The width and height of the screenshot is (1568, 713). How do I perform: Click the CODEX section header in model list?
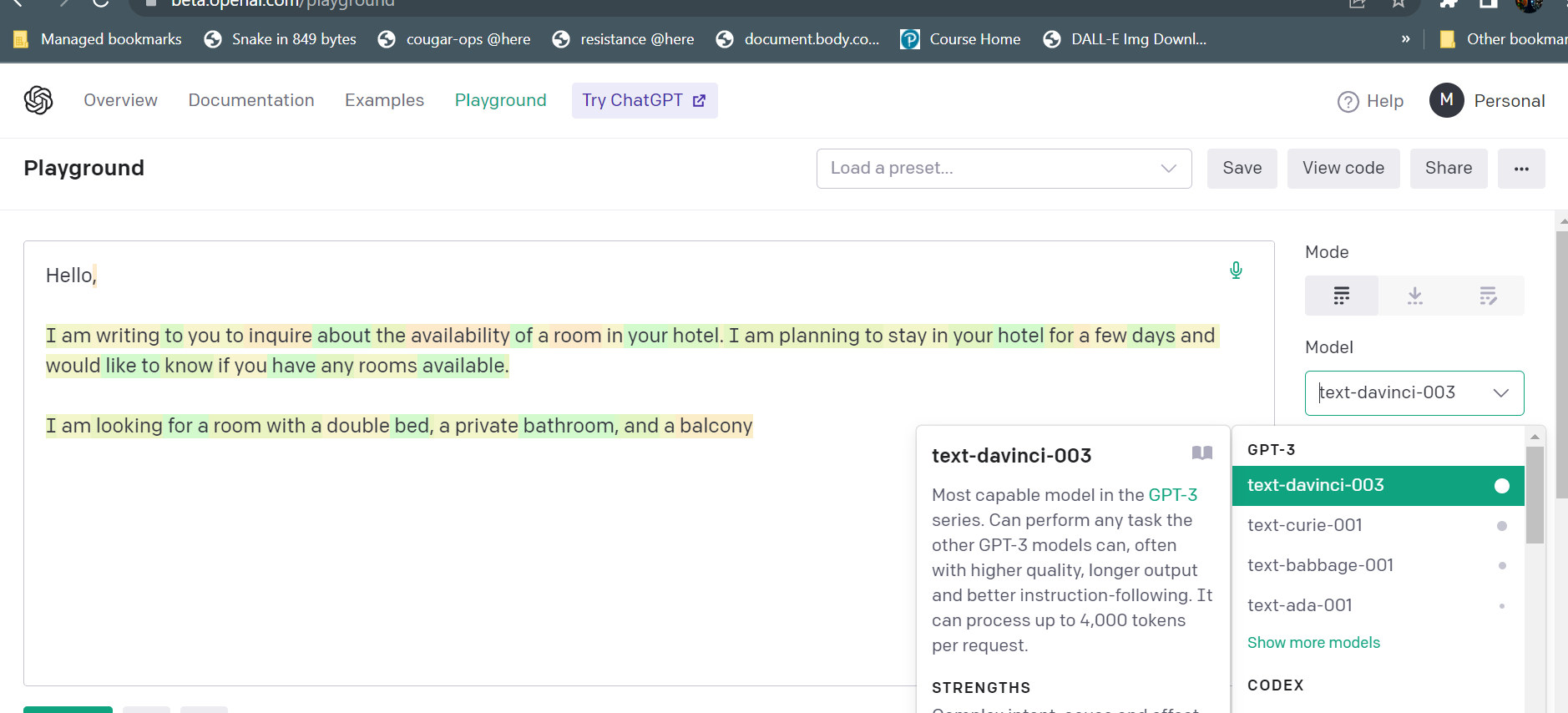click(1276, 685)
